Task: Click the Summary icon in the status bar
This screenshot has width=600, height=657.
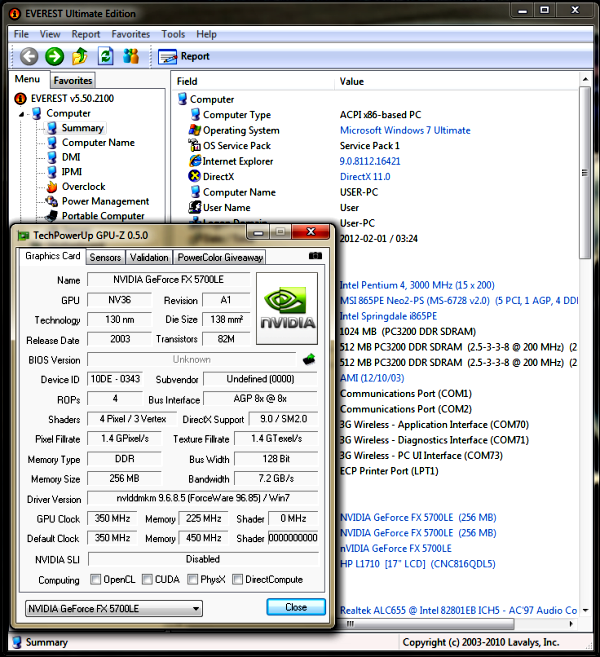Action: tap(17, 642)
